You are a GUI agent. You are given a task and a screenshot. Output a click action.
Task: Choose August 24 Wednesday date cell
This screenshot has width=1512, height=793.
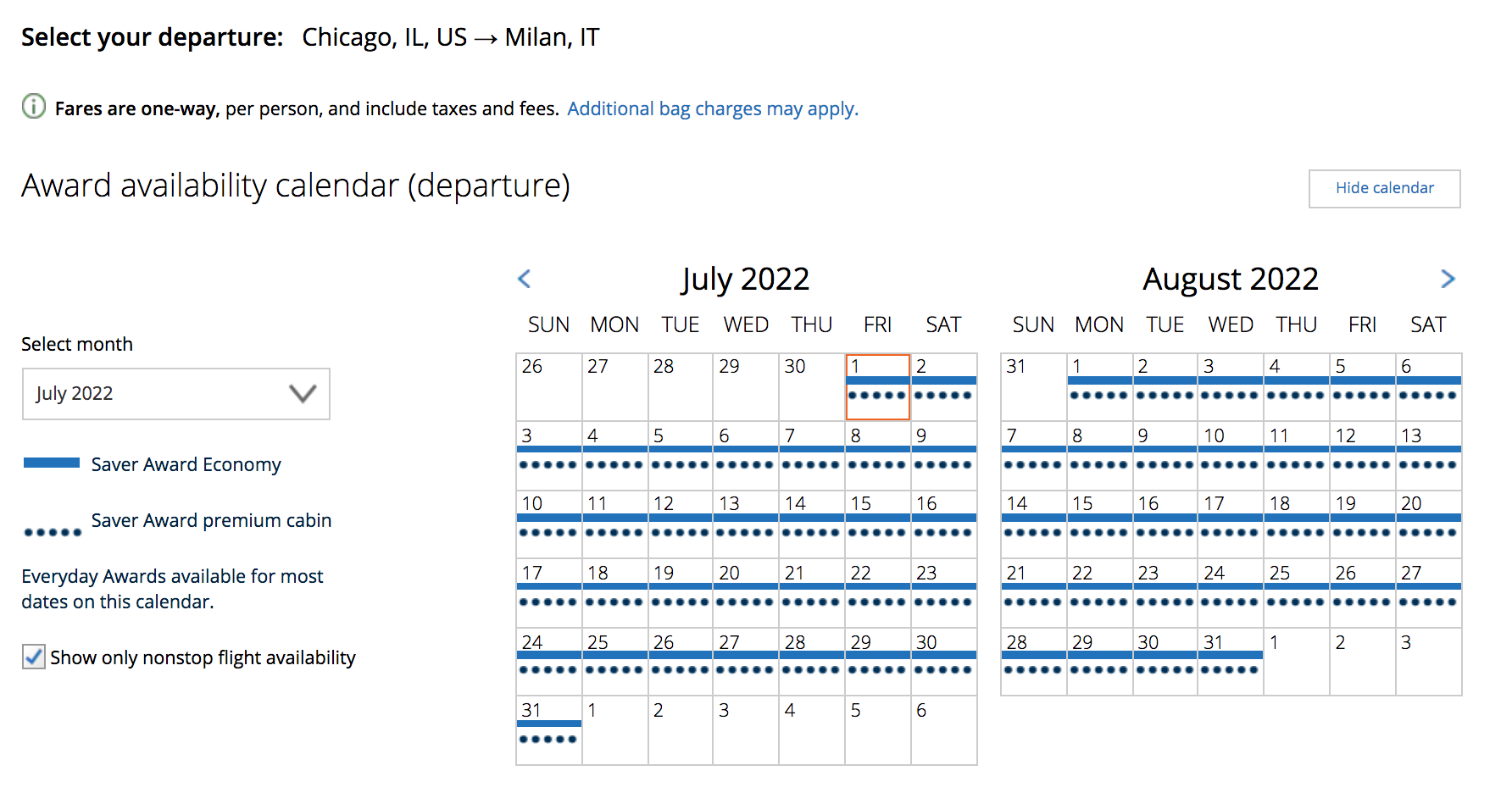tap(1231, 593)
